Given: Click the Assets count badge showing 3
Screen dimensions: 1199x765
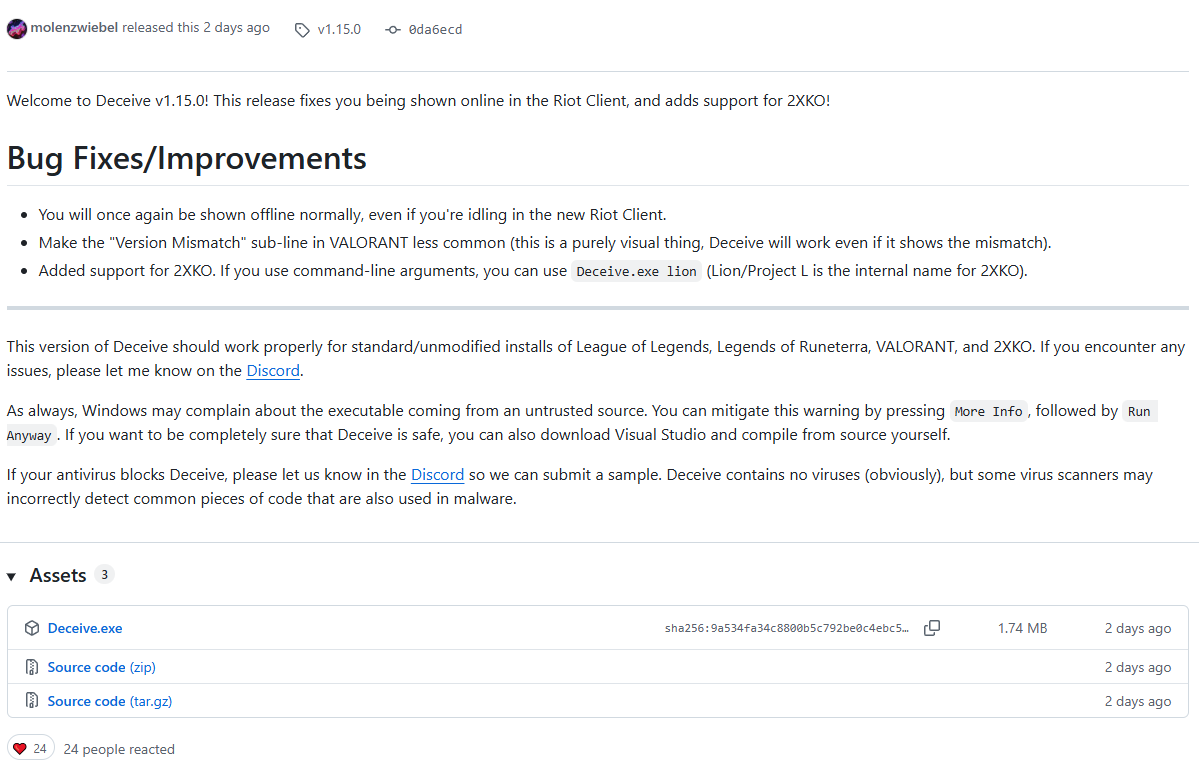Looking at the screenshot, I should (x=105, y=575).
